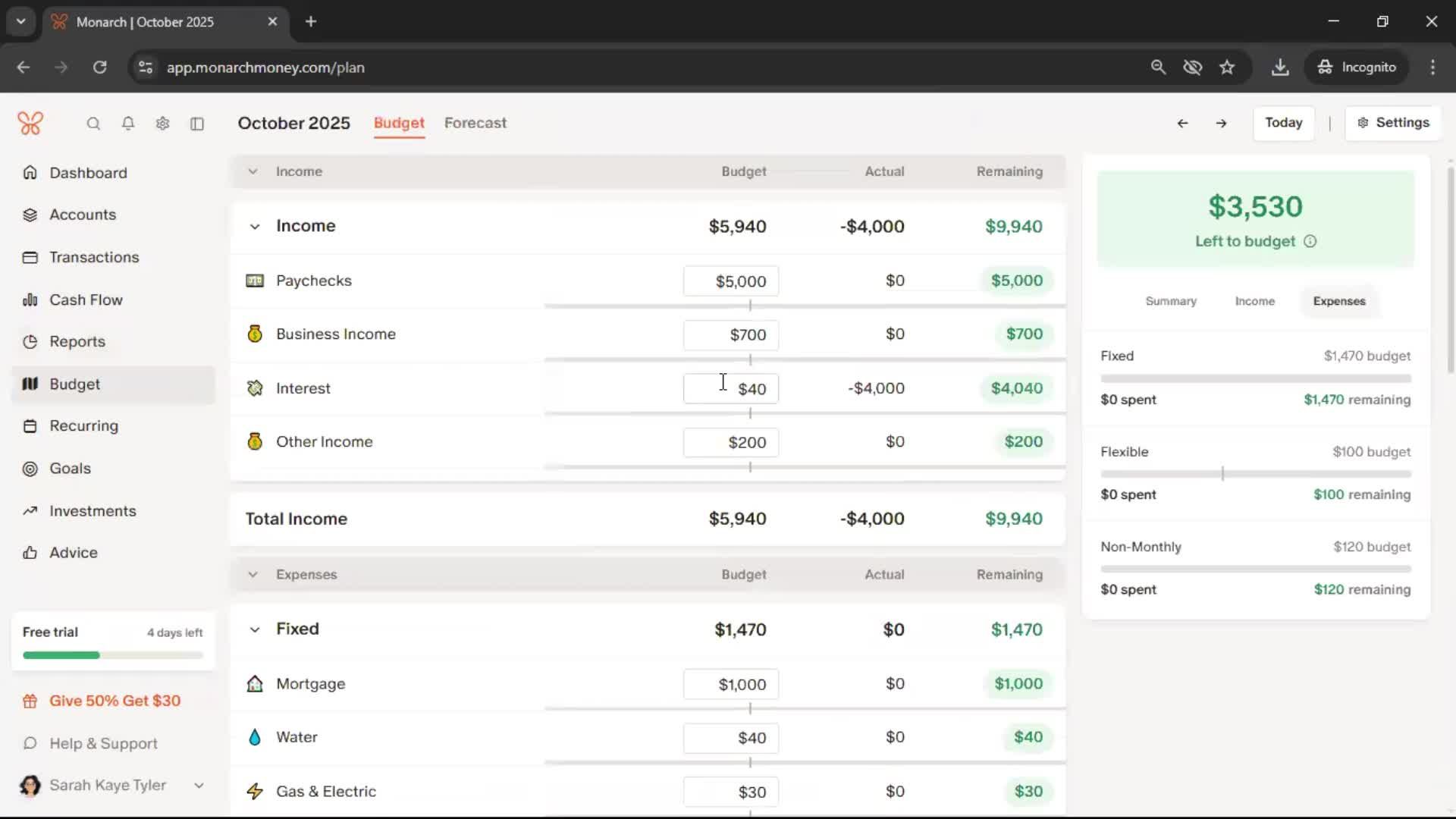Click the Flexible budget progress slider
The image size is (1456, 819).
point(1255,474)
